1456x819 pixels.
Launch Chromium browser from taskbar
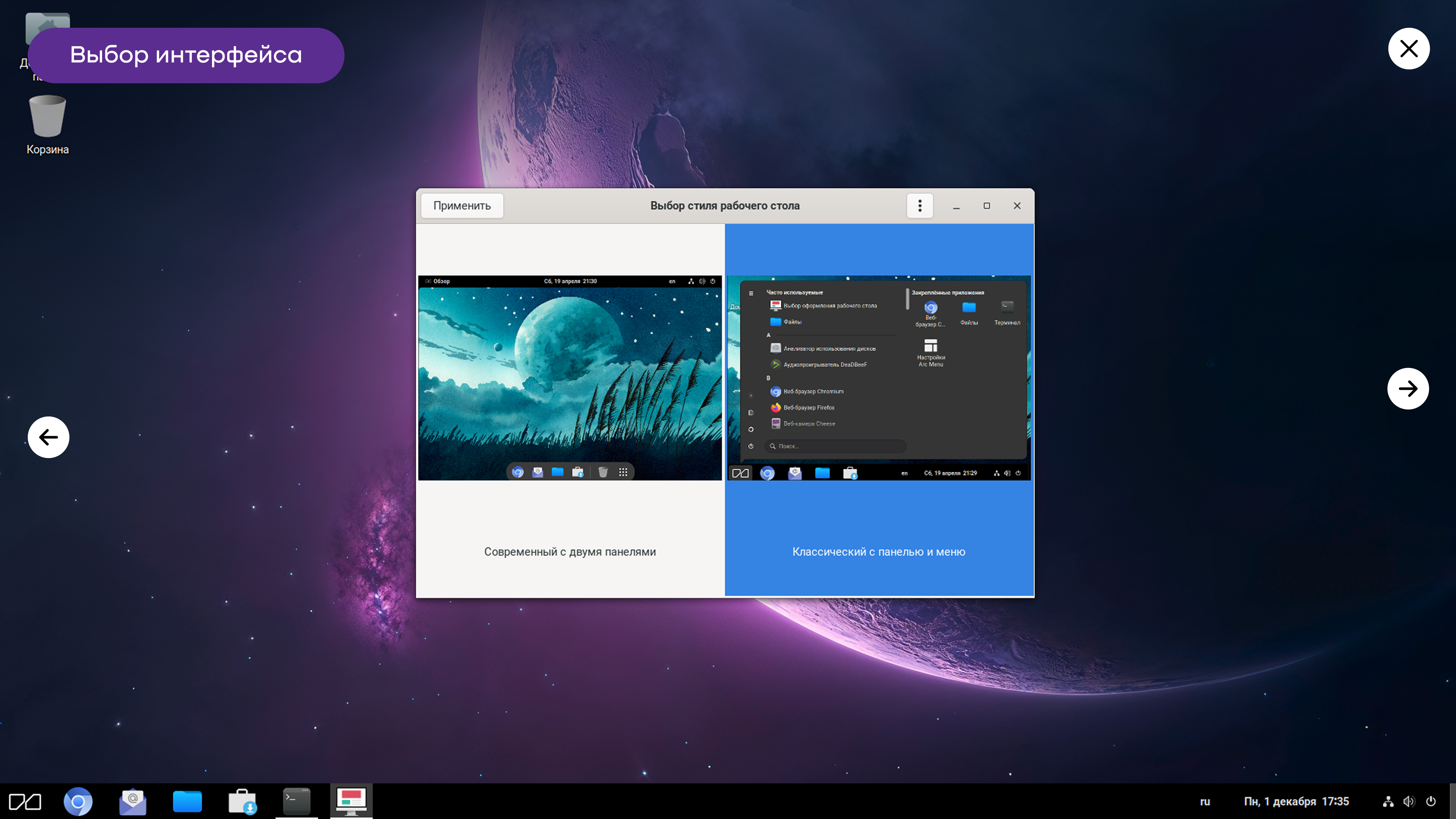78,801
